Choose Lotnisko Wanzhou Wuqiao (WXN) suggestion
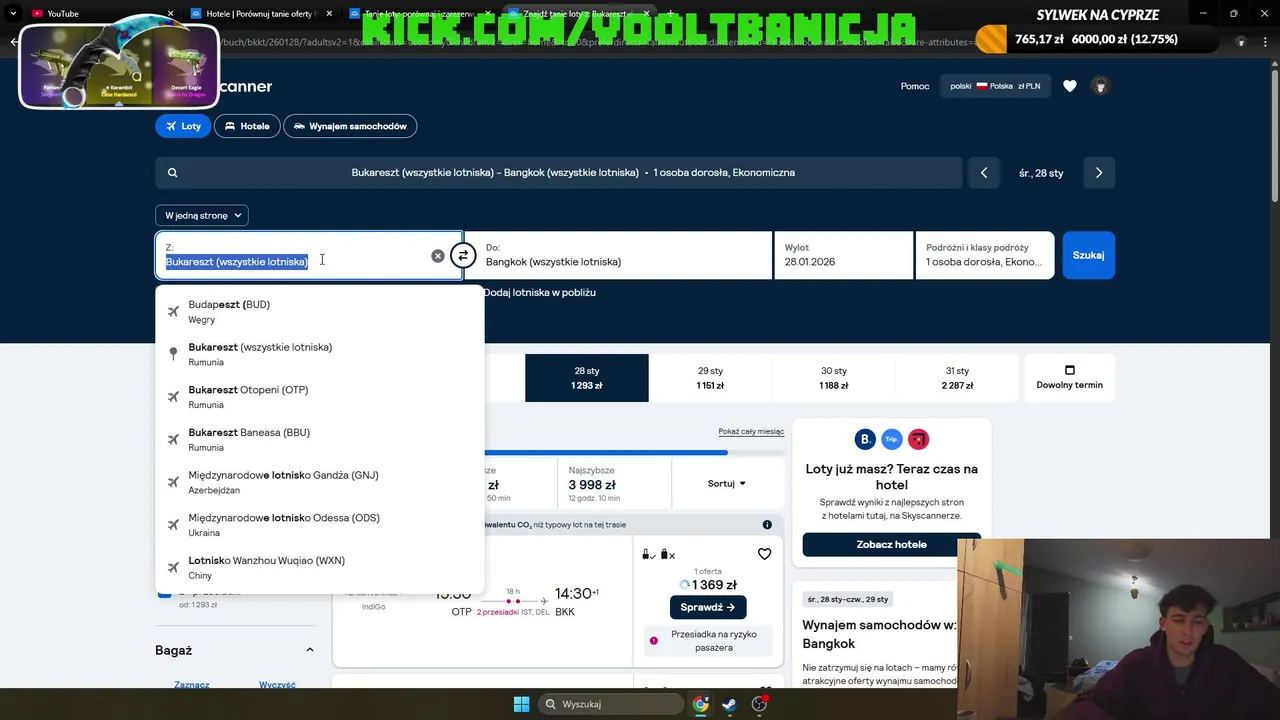The width and height of the screenshot is (1280, 720). 320,568
